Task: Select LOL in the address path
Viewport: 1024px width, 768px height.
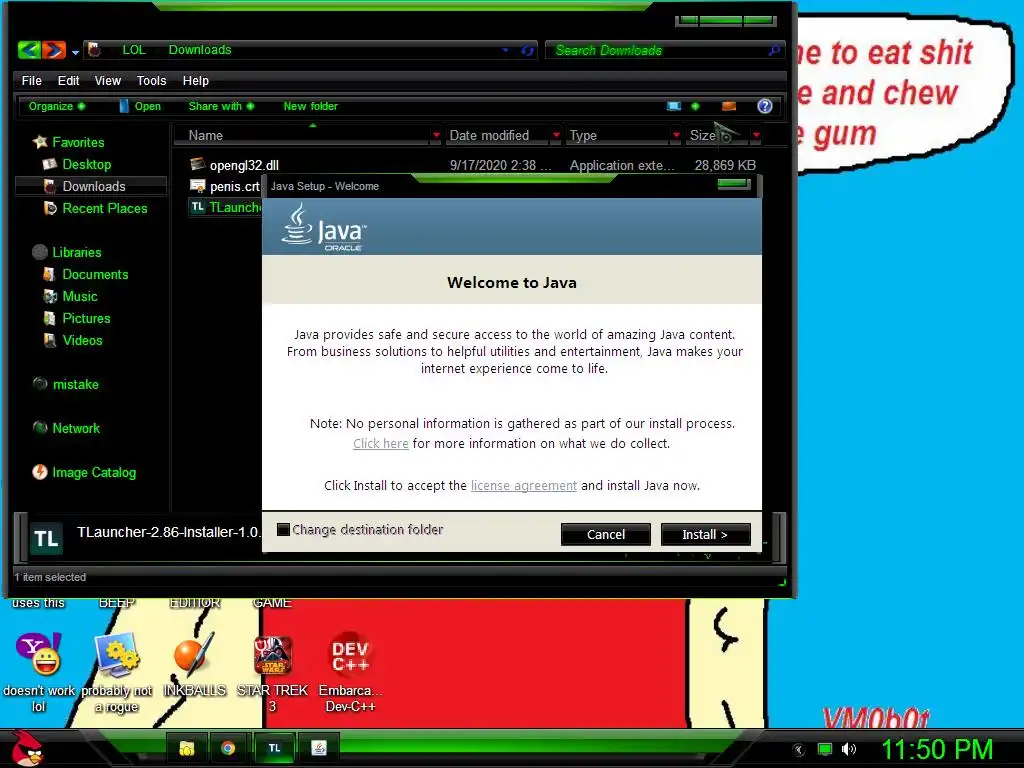Action: pos(134,50)
